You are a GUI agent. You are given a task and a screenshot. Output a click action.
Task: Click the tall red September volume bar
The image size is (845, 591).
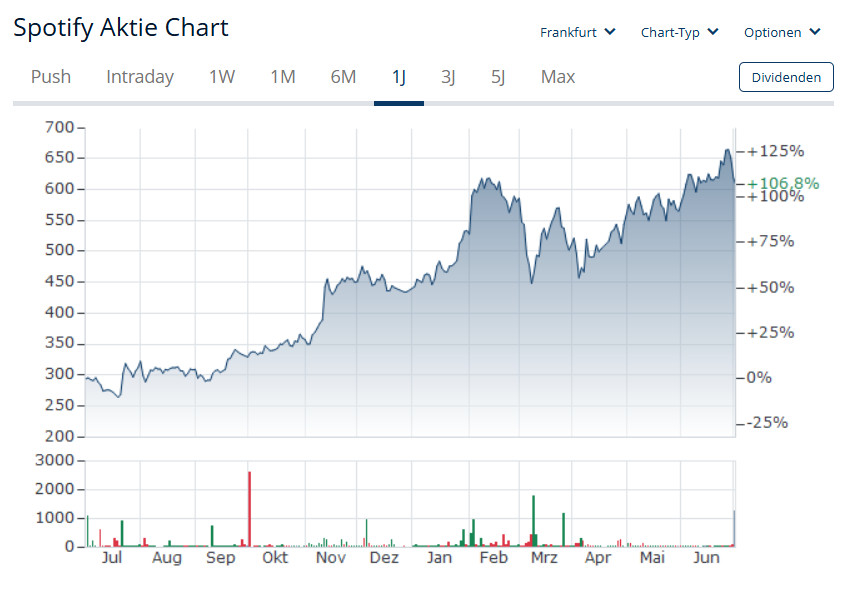coord(250,509)
